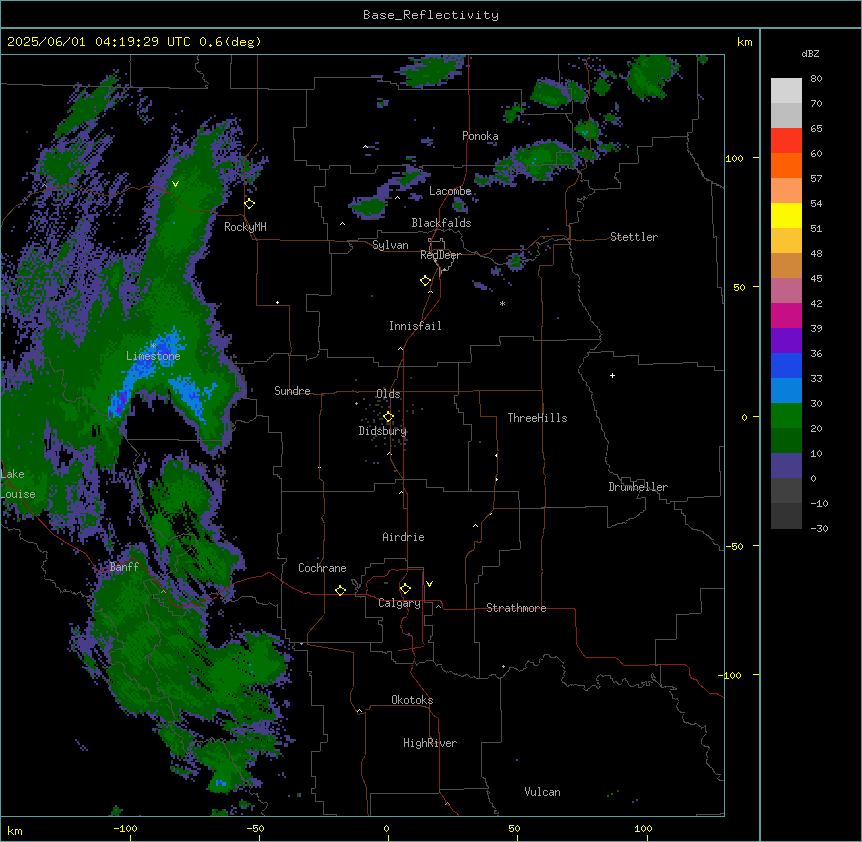Click the Base_Reflectivity title
Viewport: 862px width, 842px height.
(x=431, y=15)
